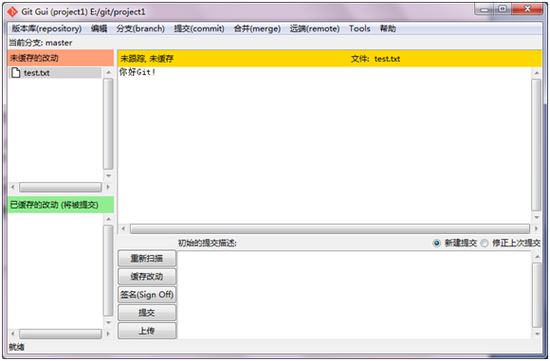The width and height of the screenshot is (550, 361).
Task: Click the commit message scroll-up arrow
Action: [537, 257]
